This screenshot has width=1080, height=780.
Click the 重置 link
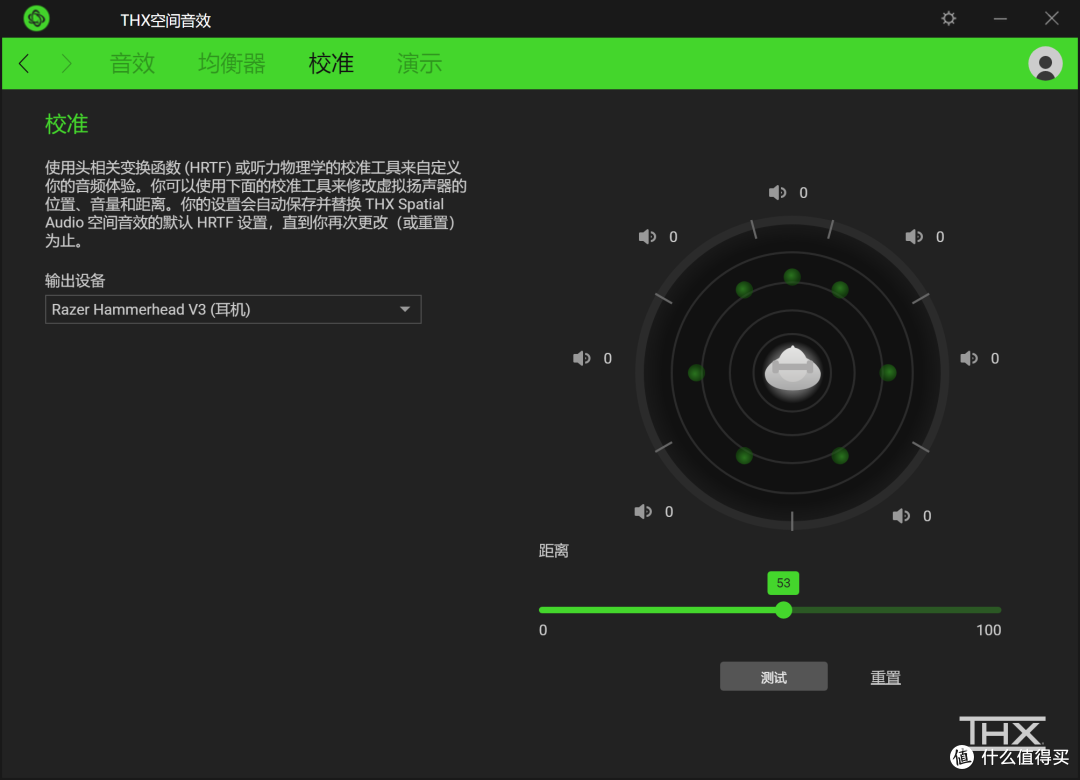(x=885, y=678)
